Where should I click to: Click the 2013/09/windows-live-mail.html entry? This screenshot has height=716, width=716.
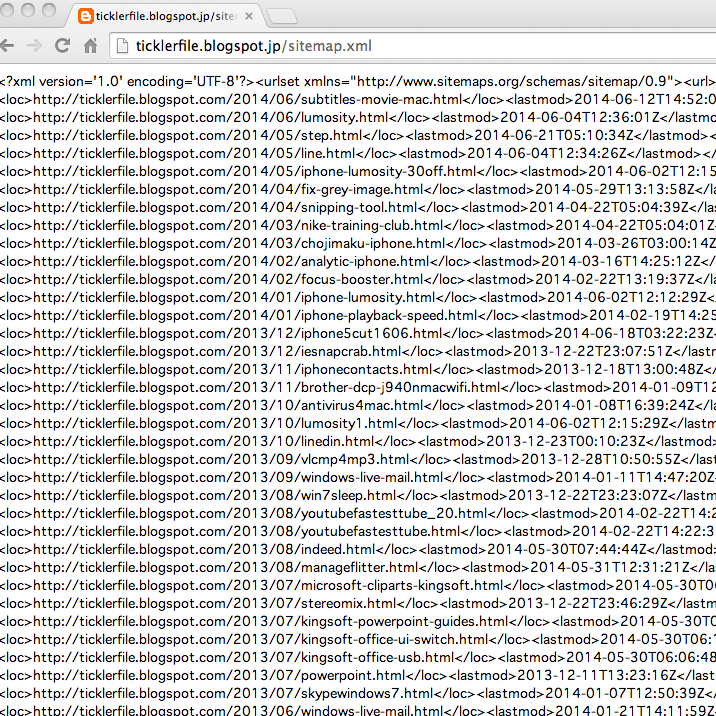(358, 478)
